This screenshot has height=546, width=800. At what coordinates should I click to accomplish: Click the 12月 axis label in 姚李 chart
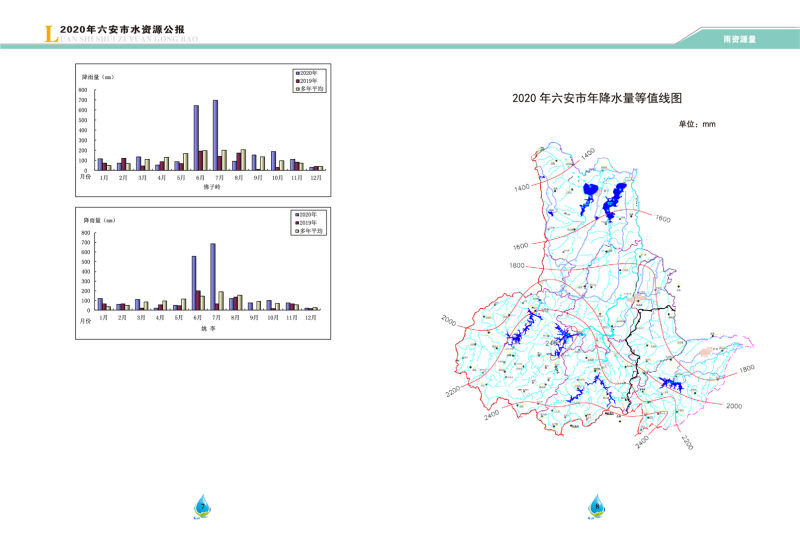click(x=311, y=317)
